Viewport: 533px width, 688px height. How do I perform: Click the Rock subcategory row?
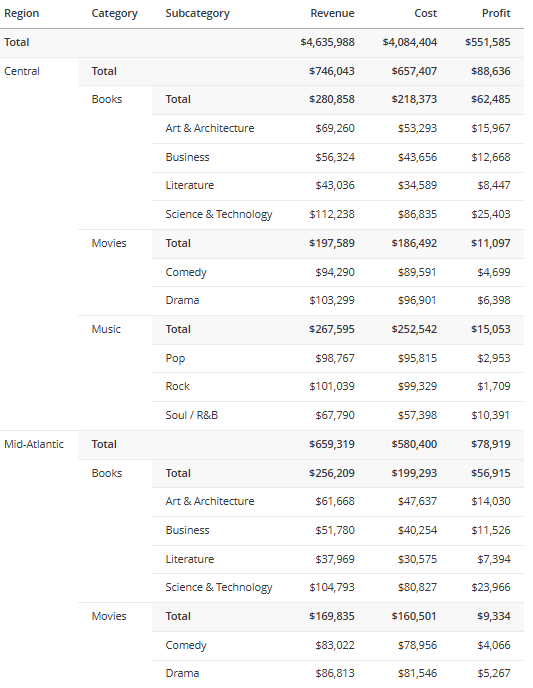[x=338, y=386]
